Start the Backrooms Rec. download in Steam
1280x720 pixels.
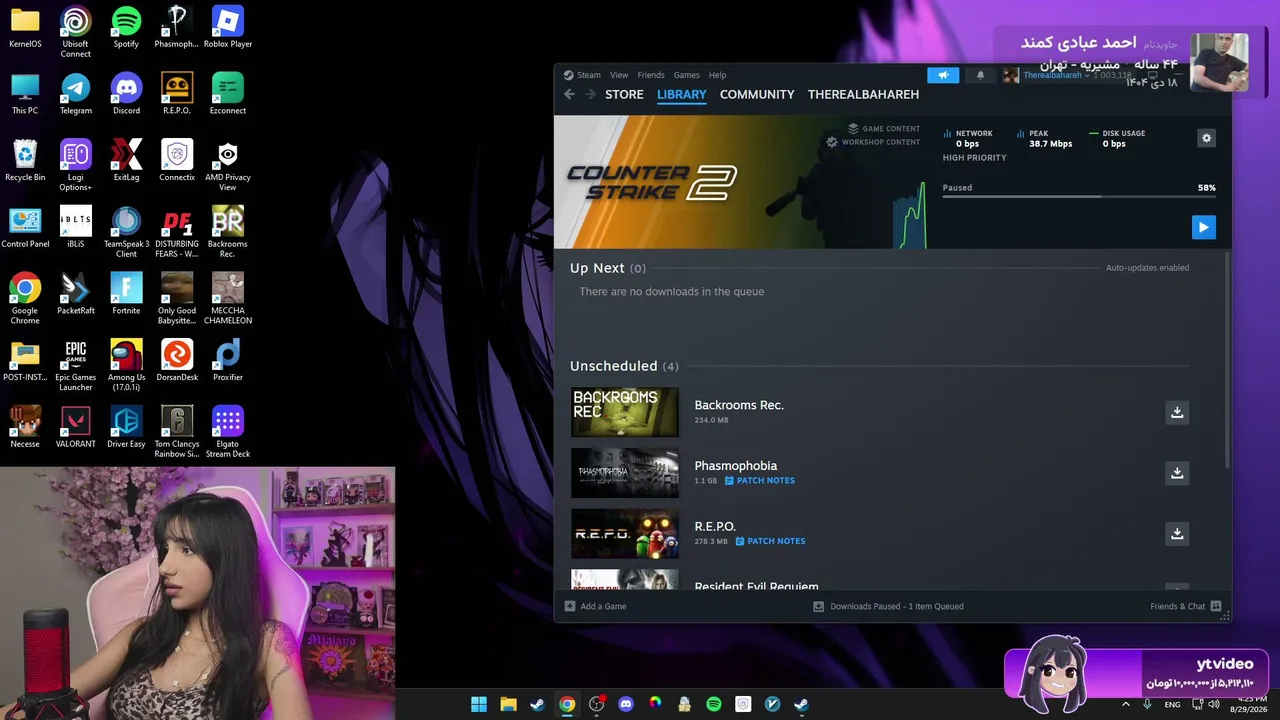[1177, 412]
